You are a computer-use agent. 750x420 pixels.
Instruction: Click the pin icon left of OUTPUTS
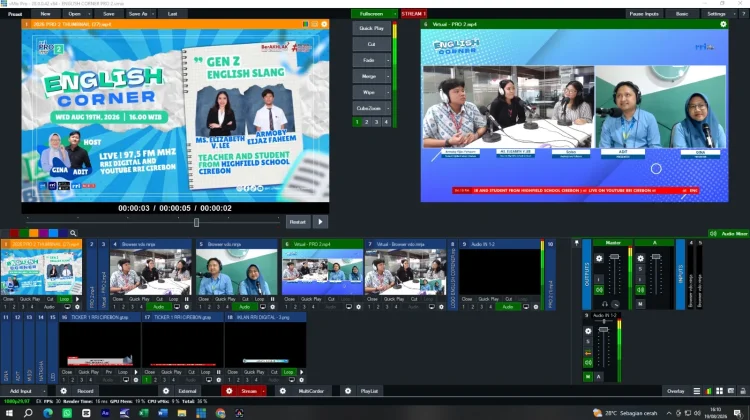tap(576, 243)
